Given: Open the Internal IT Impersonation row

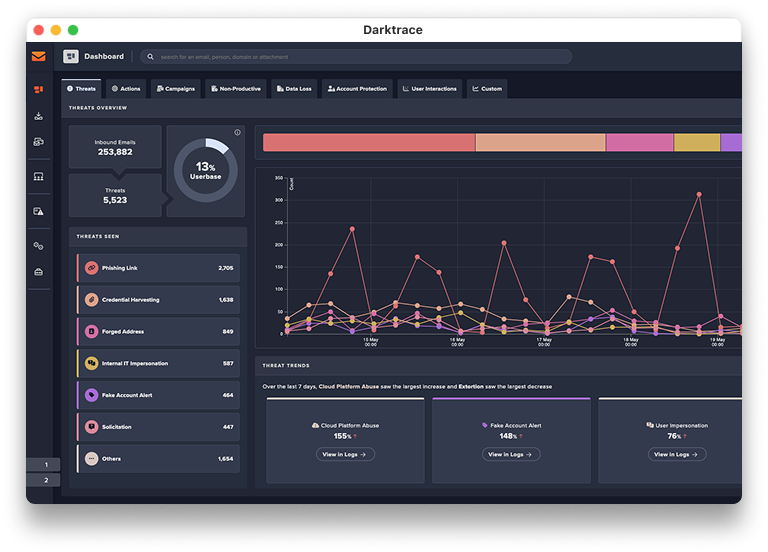Looking at the screenshot, I should (x=158, y=363).
